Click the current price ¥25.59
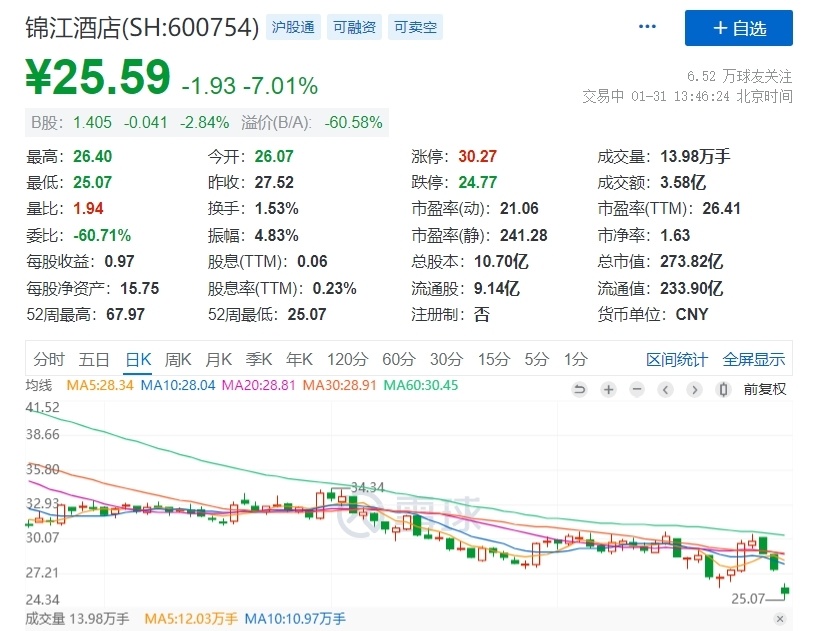Screen dimensions: 816x631 click(x=98, y=77)
